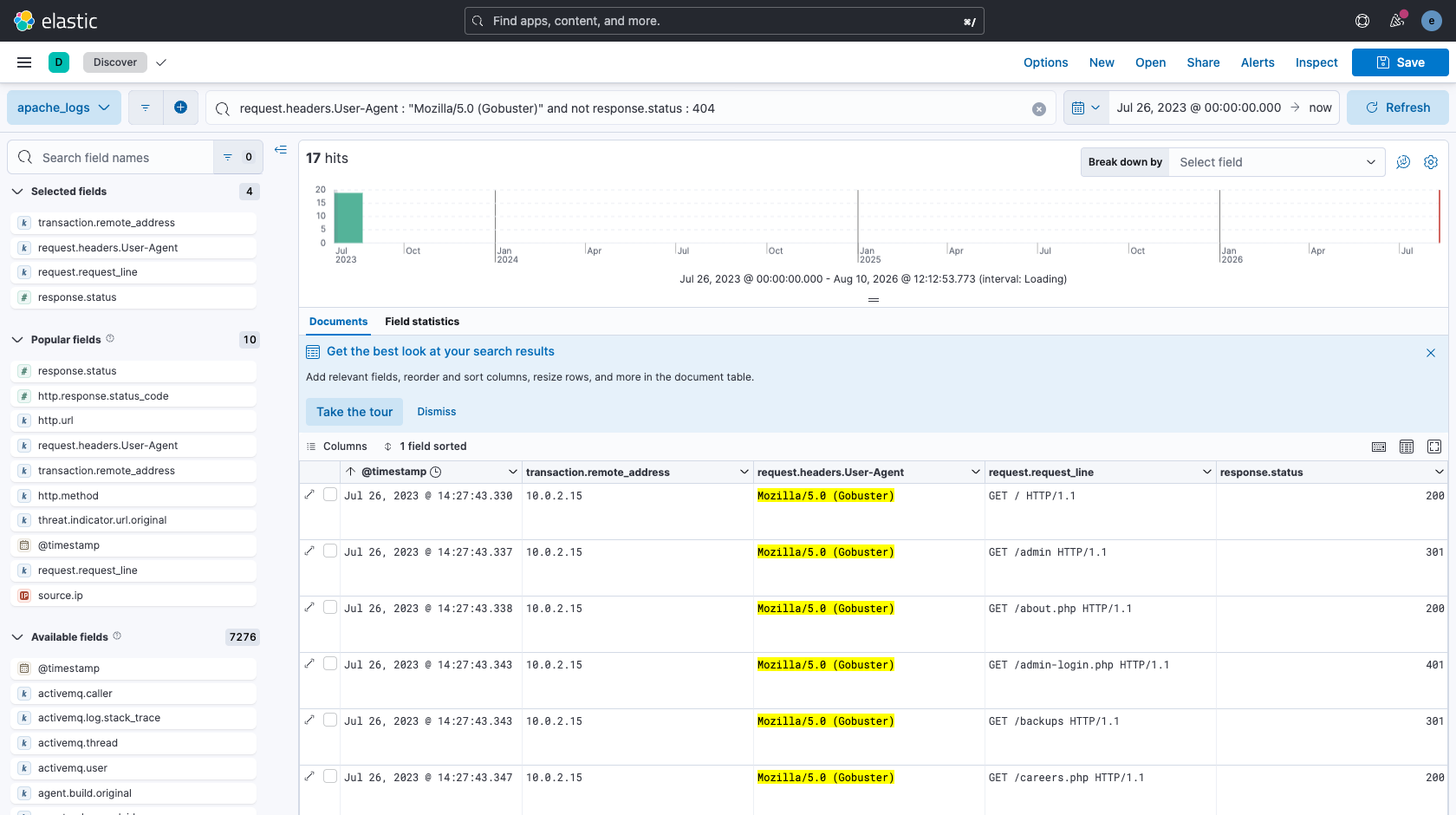
Task: Click Available fields info icon
Action: click(117, 636)
